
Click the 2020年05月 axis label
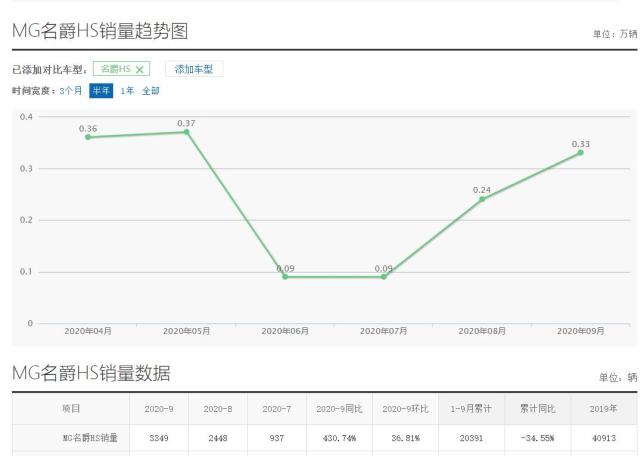pos(186,331)
